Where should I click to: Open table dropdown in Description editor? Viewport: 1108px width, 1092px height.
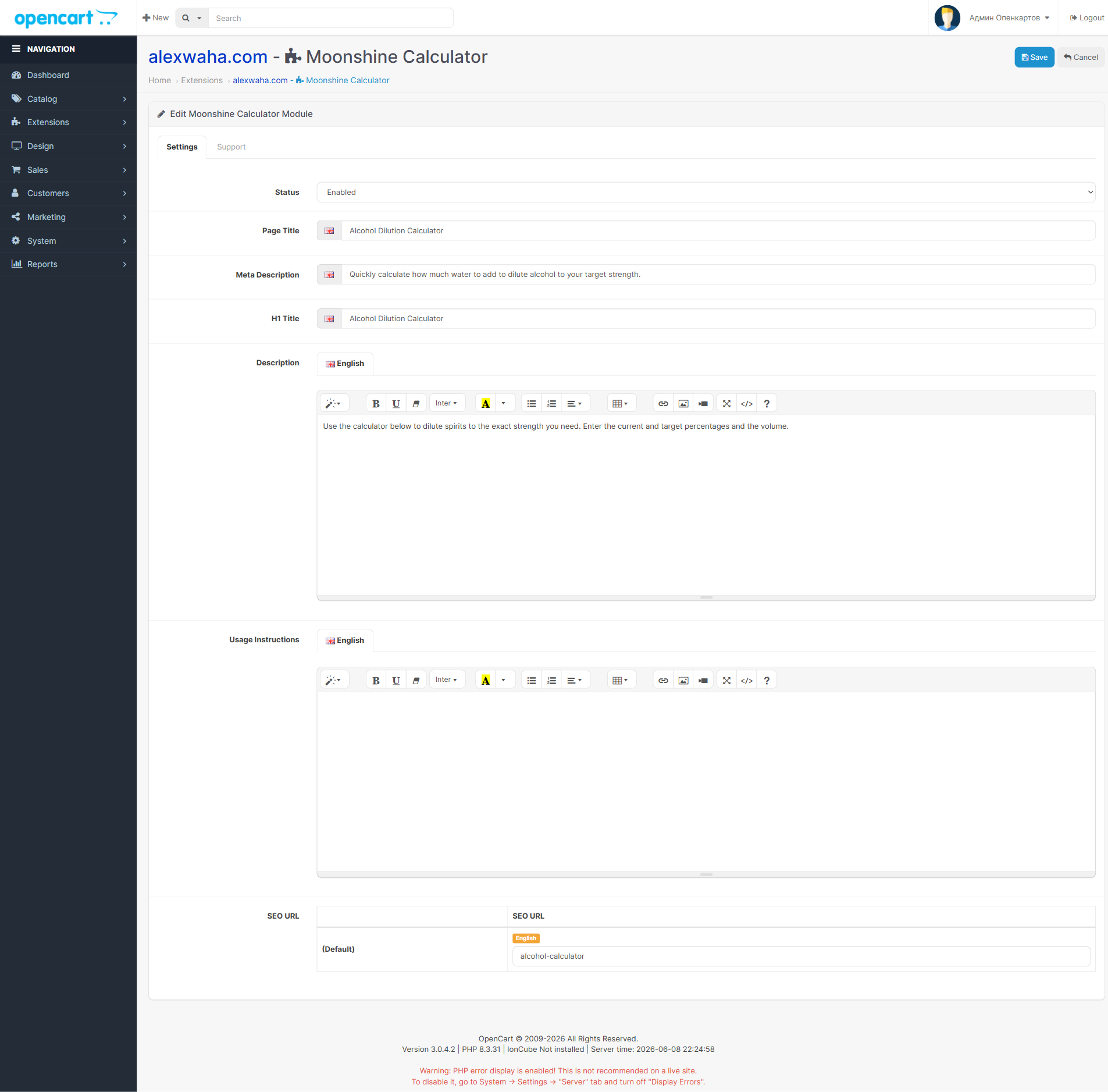[621, 403]
